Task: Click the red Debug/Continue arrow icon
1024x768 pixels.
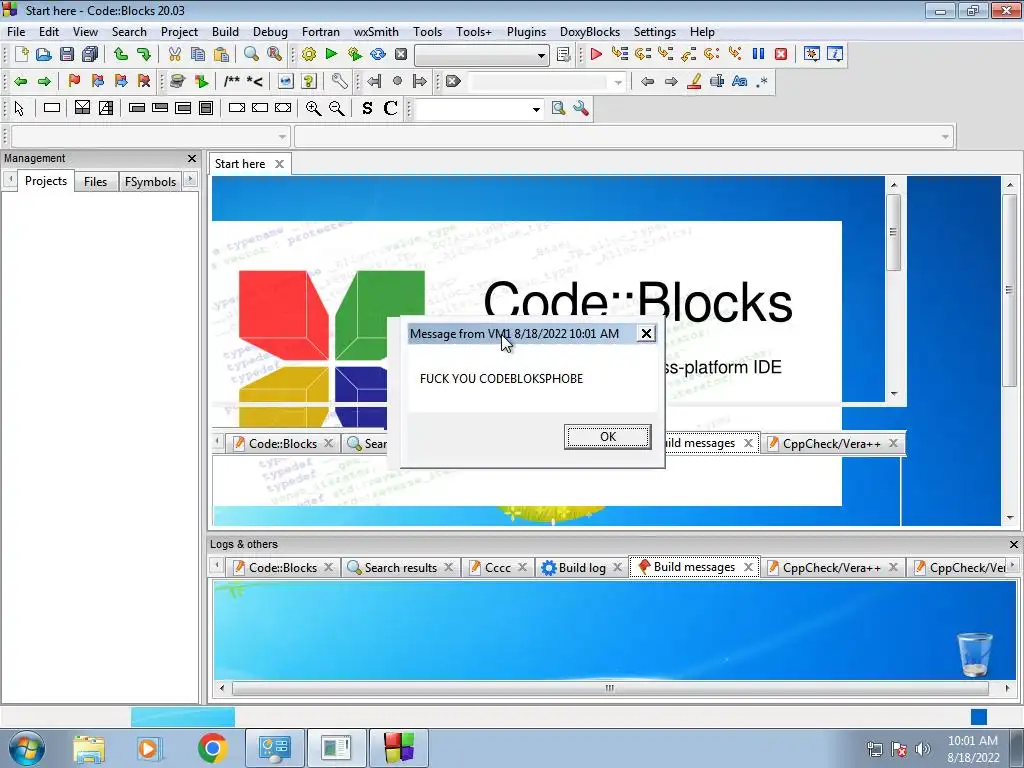Action: pos(596,54)
